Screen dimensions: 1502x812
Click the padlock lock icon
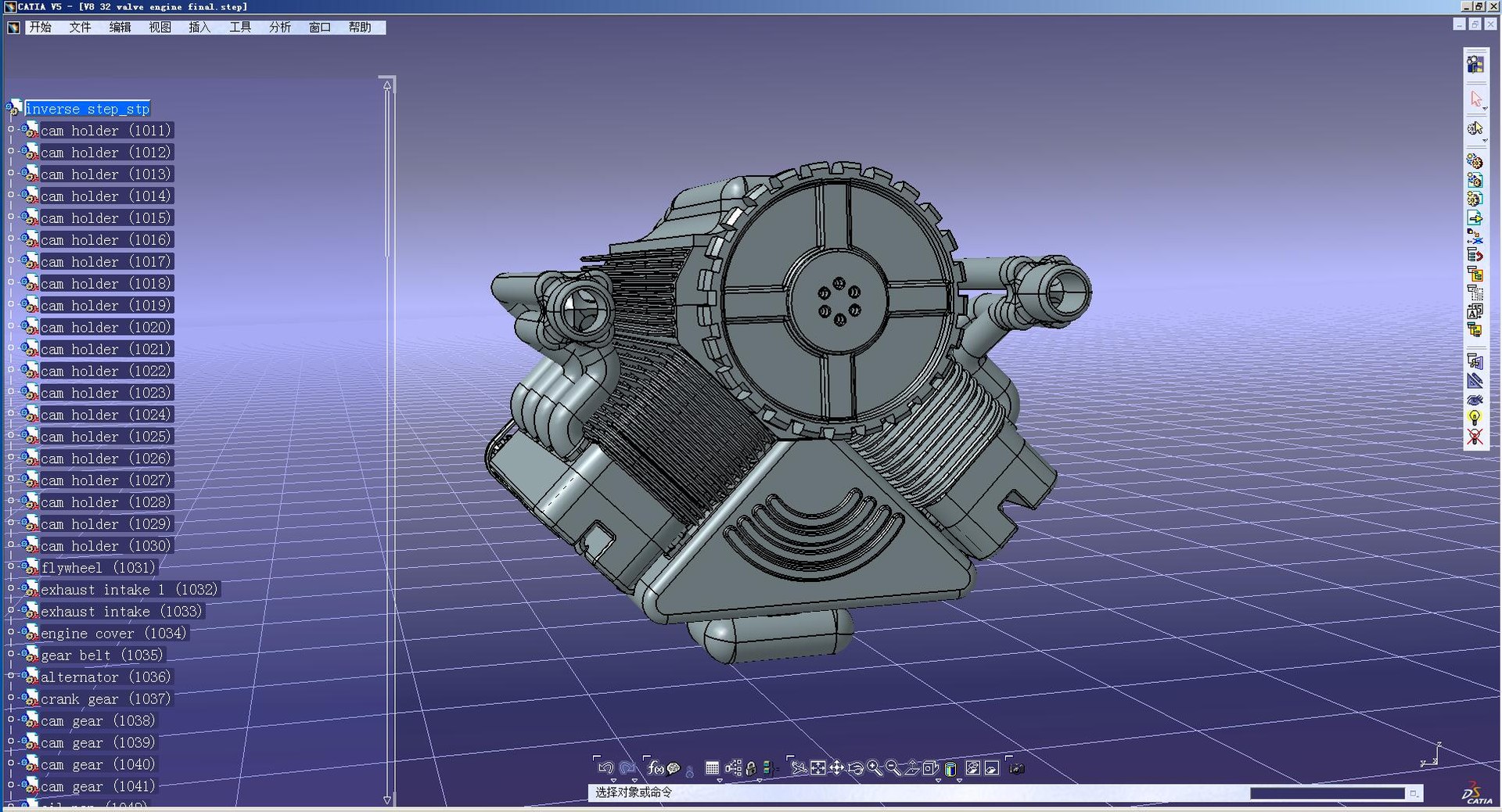click(751, 769)
